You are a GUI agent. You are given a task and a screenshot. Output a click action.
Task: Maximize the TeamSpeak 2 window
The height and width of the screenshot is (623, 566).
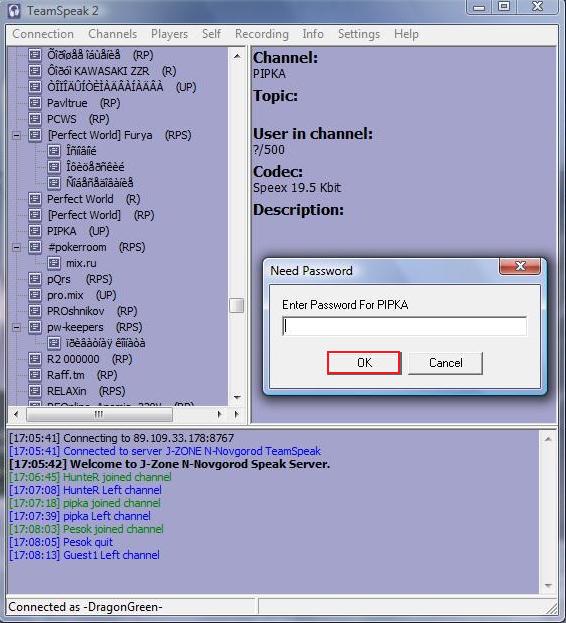click(x=504, y=7)
